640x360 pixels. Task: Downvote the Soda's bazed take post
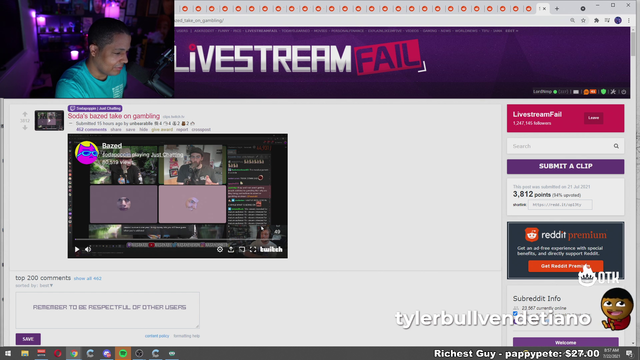25,128
